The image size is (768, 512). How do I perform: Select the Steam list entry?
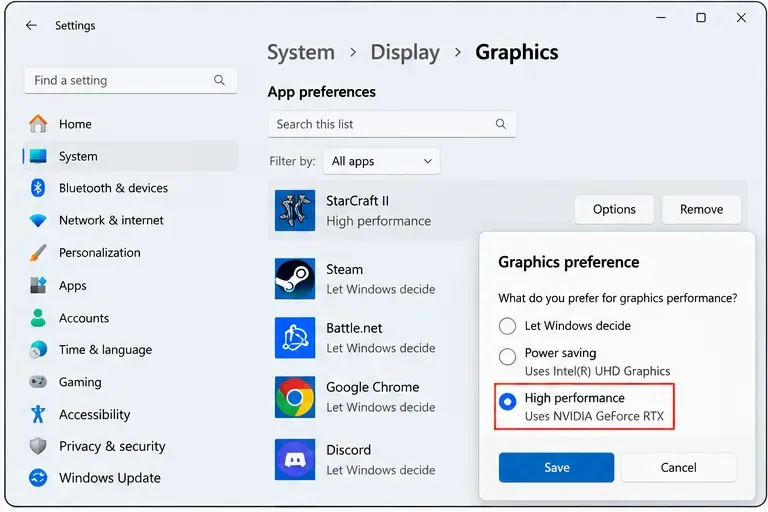(373, 279)
